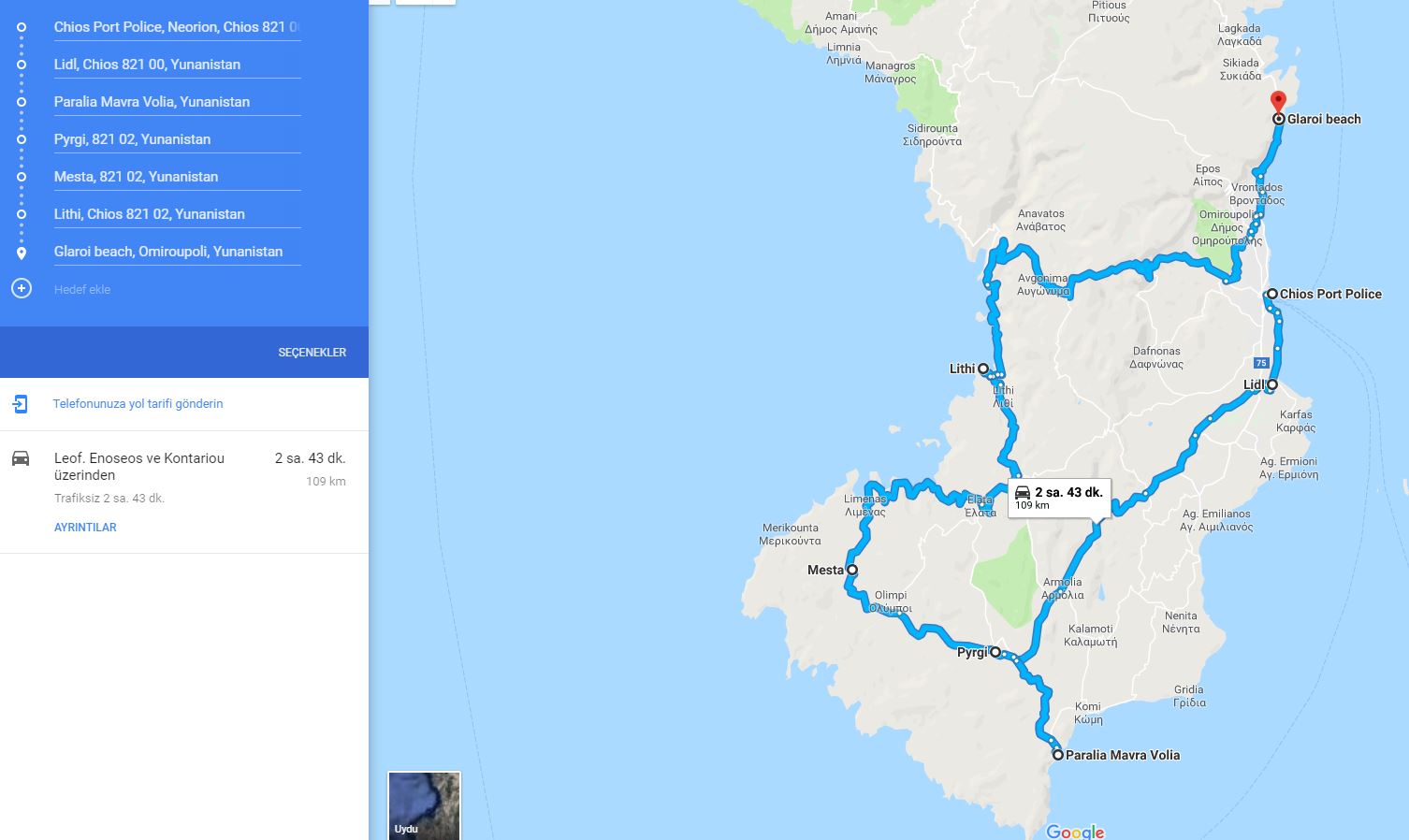Screen dimensions: 1409x840
Task: Click the send directions to phone icon
Action: point(21,404)
